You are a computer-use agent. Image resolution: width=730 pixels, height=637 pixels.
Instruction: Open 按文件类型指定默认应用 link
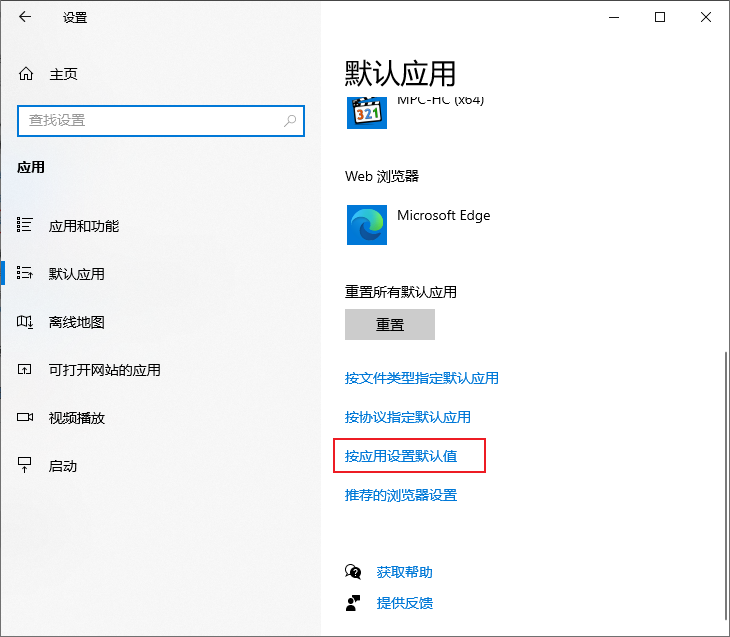[422, 378]
